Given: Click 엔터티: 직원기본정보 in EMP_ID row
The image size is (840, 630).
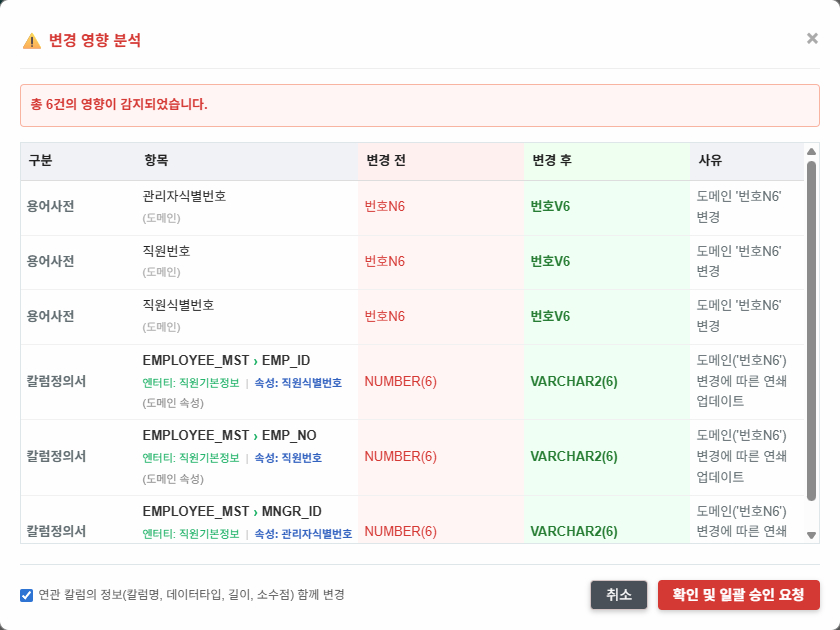Looking at the screenshot, I should [191, 383].
